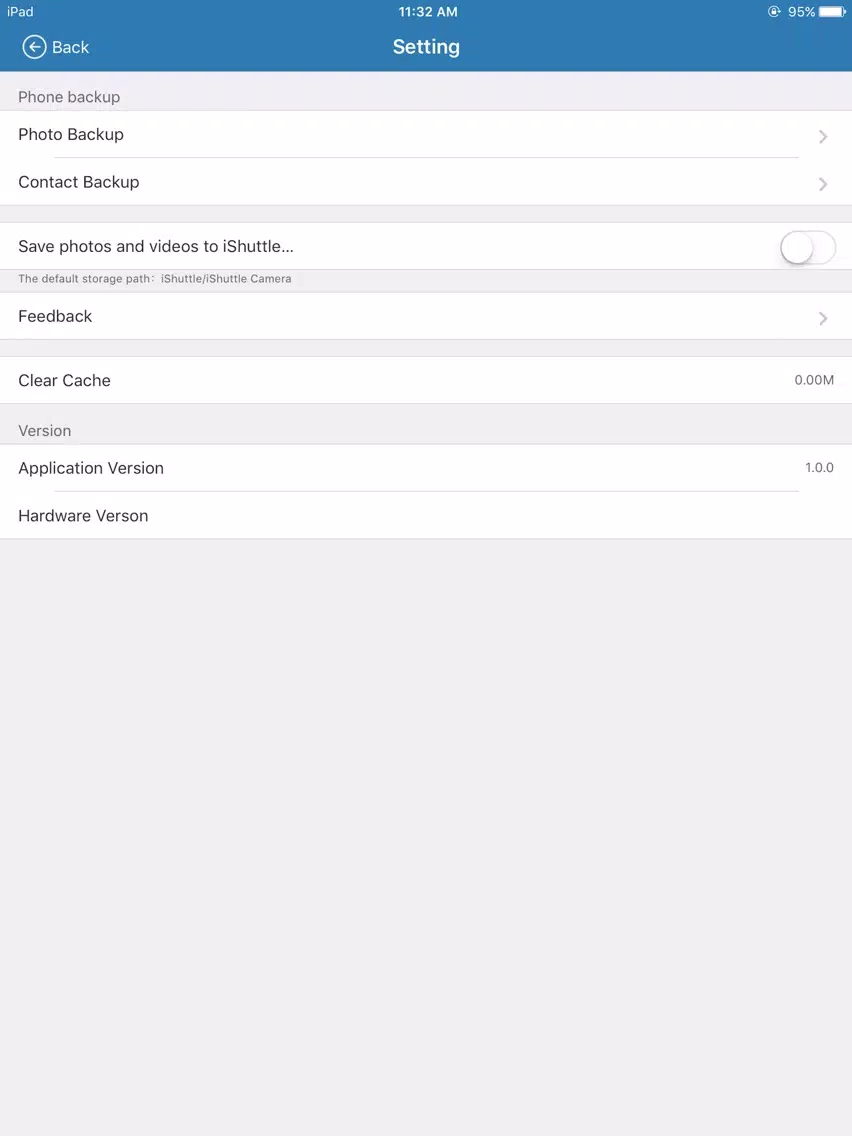Click the battery icon in status bar
Image resolution: width=852 pixels, height=1136 pixels.
point(832,12)
